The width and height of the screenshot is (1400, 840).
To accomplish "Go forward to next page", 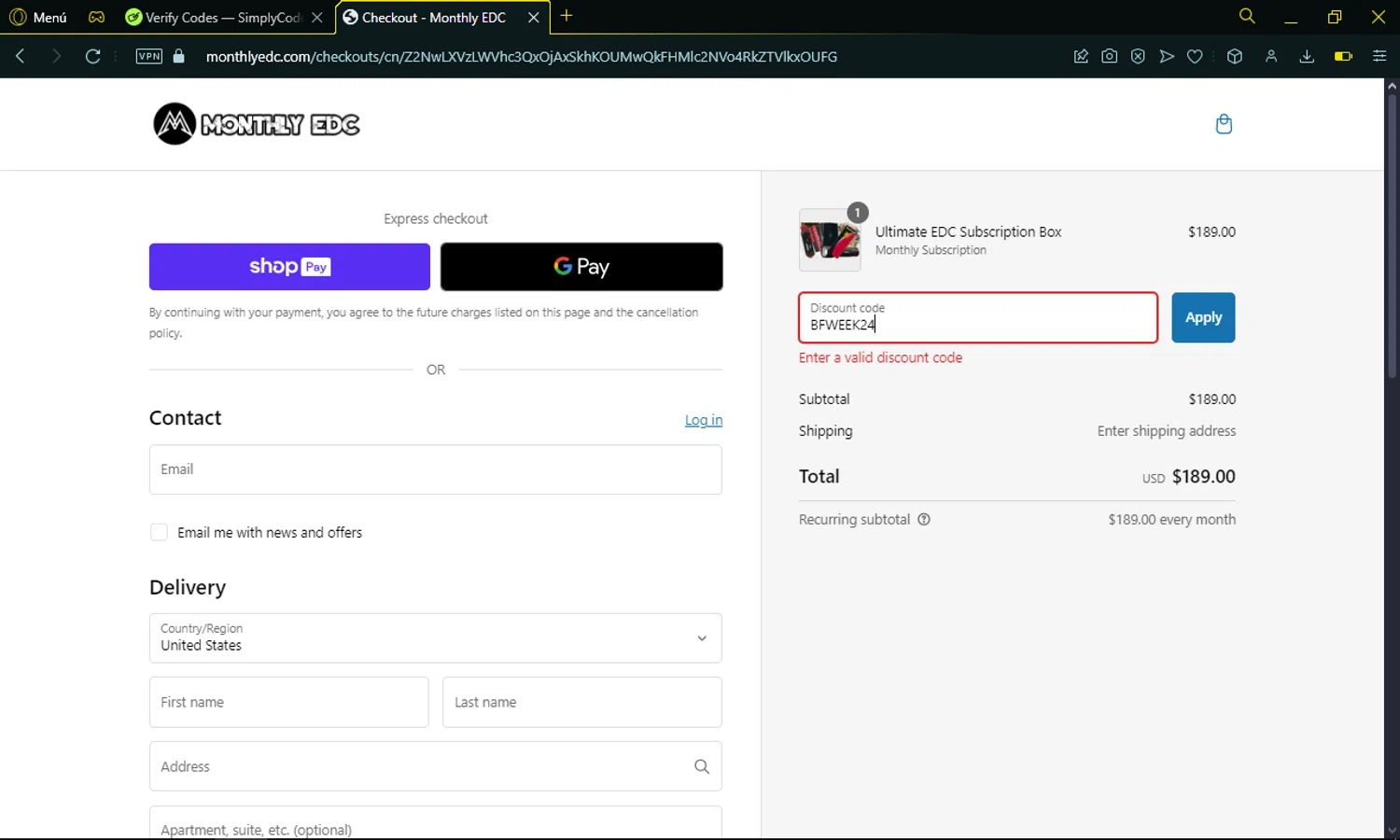I will [x=56, y=56].
